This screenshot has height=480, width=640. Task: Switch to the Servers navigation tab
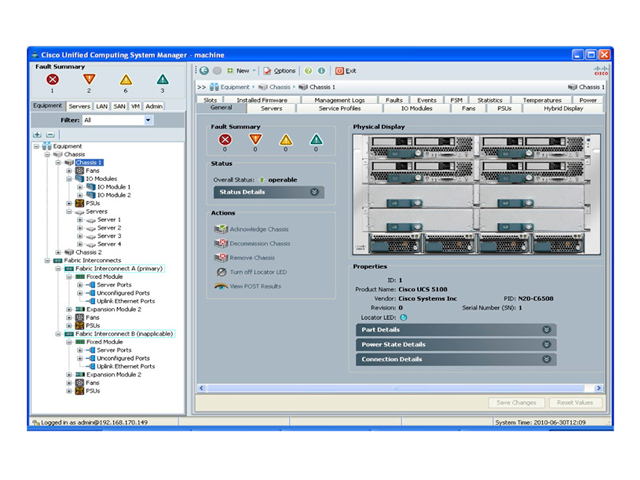(79, 106)
